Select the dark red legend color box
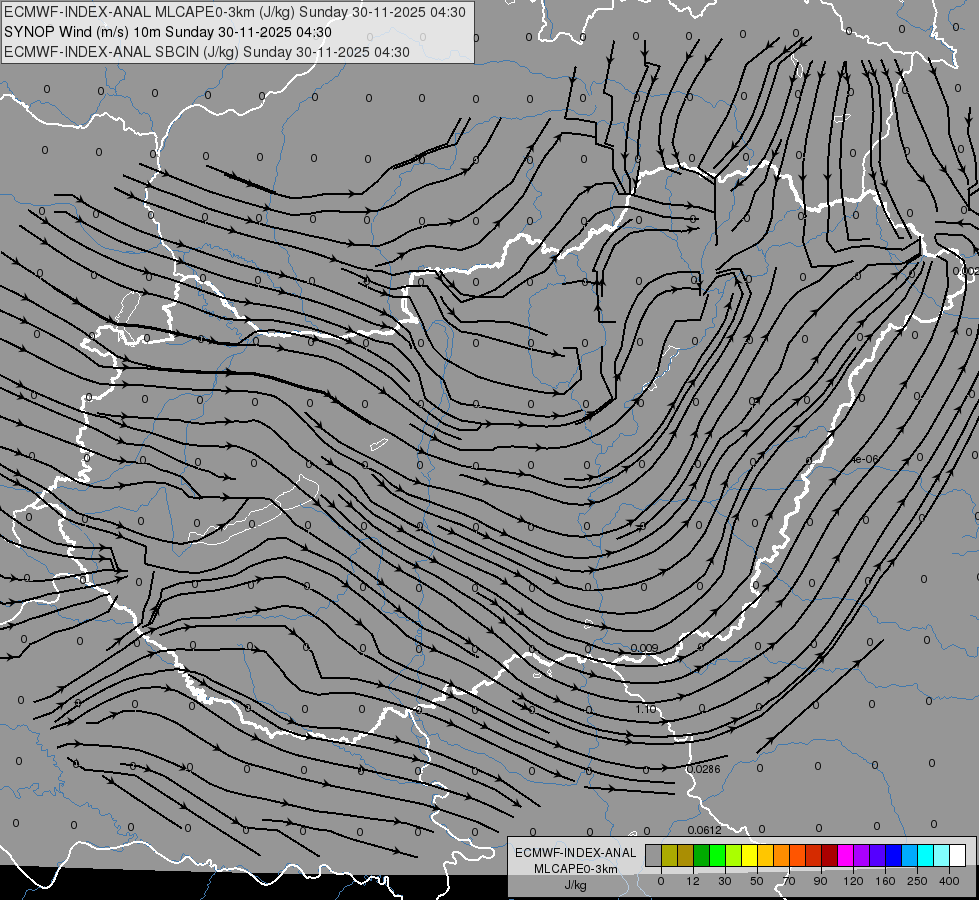The width and height of the screenshot is (979, 900). (830, 855)
